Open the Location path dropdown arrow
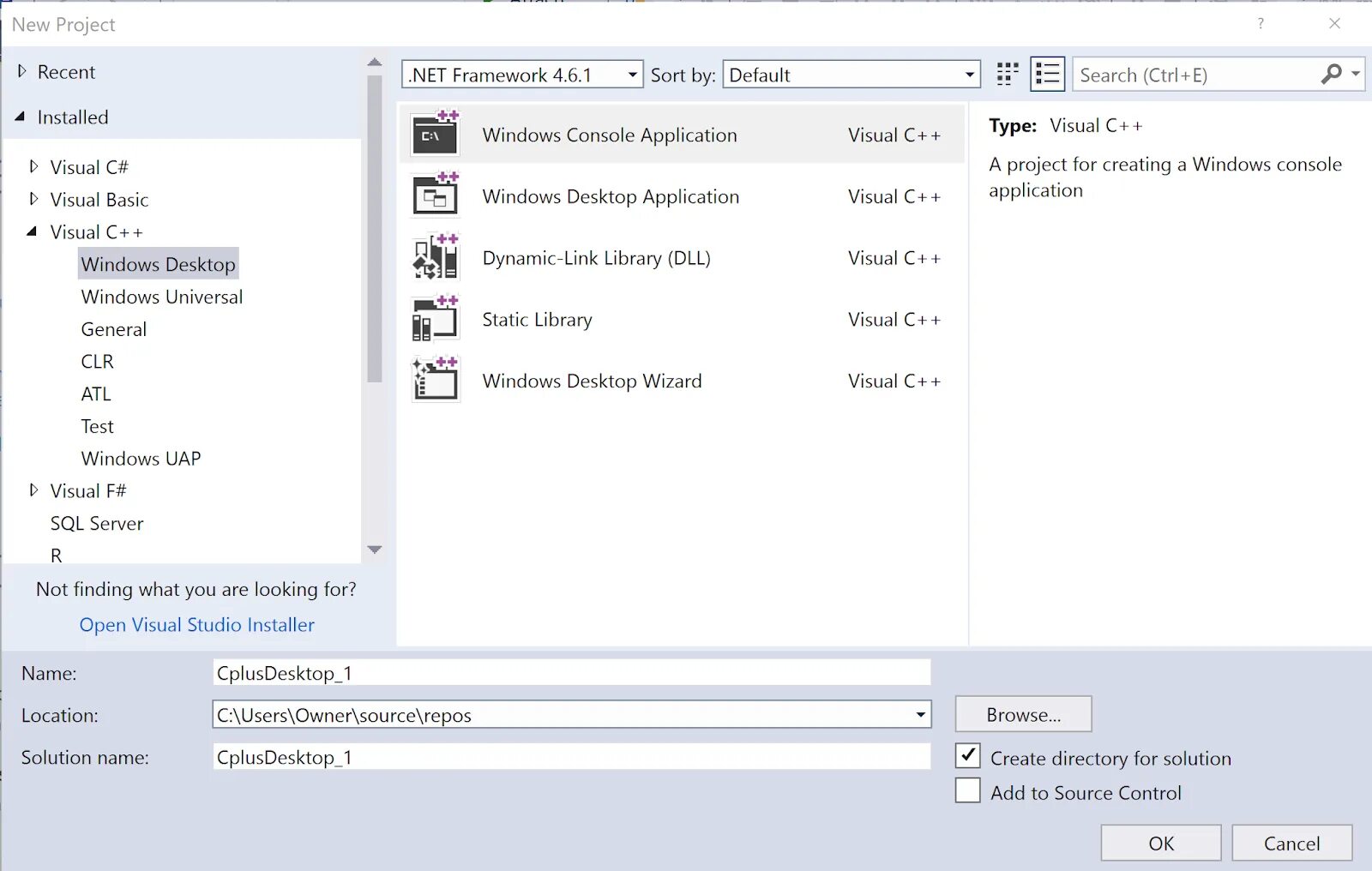Viewport: 1372px width, 871px height. coord(920,714)
